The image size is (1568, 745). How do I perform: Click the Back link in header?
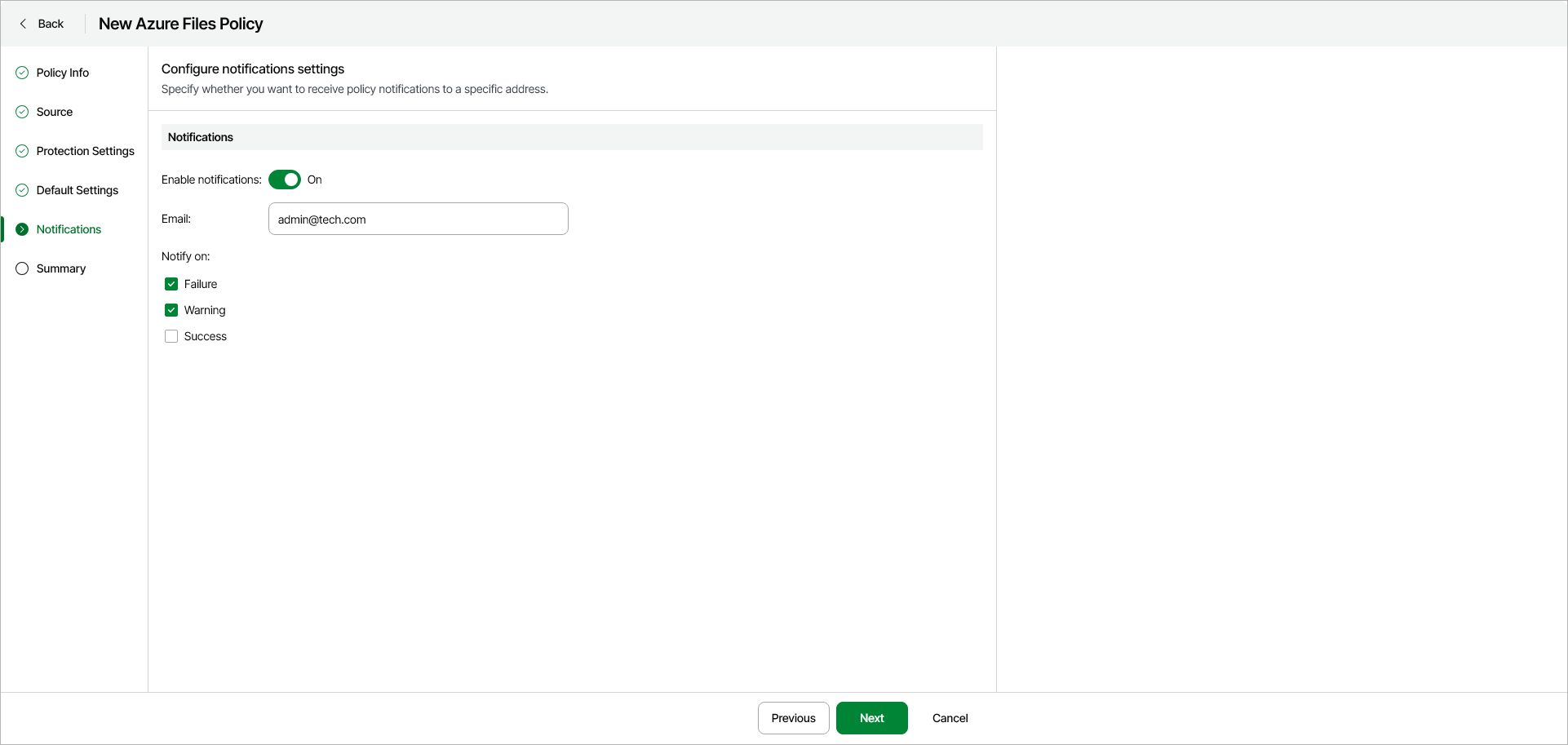(51, 24)
